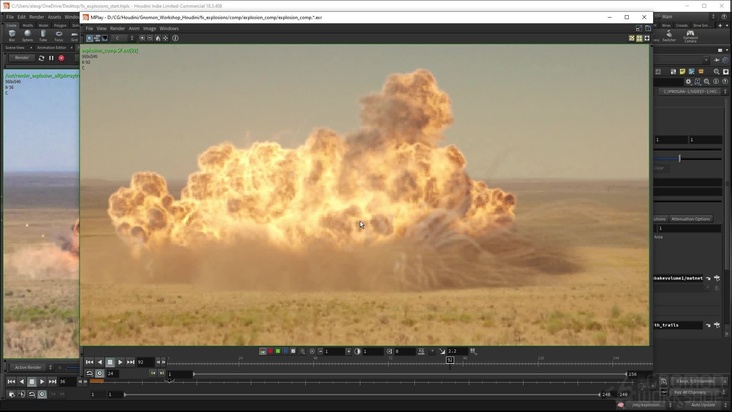Open the image plane dropdown showing C in MPlay

pos(124,38)
